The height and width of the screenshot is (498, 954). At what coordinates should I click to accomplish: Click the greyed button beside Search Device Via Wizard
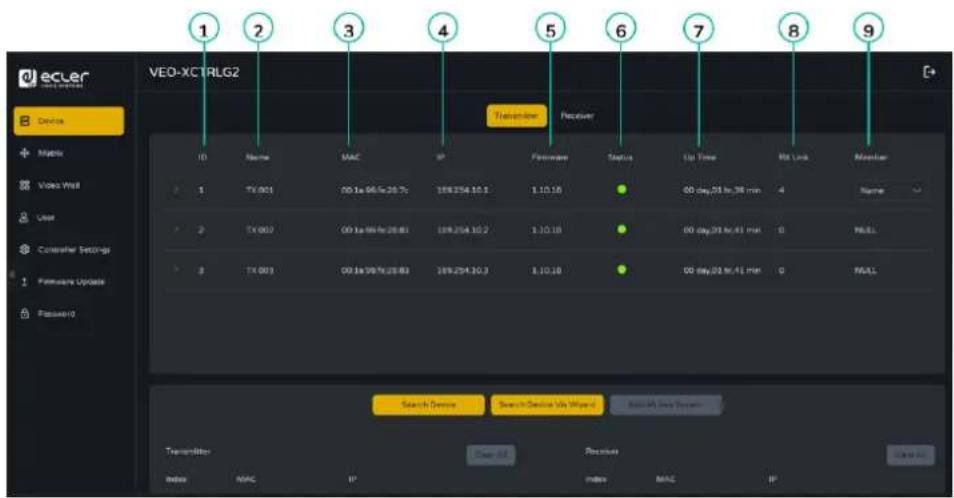[x=666, y=405]
